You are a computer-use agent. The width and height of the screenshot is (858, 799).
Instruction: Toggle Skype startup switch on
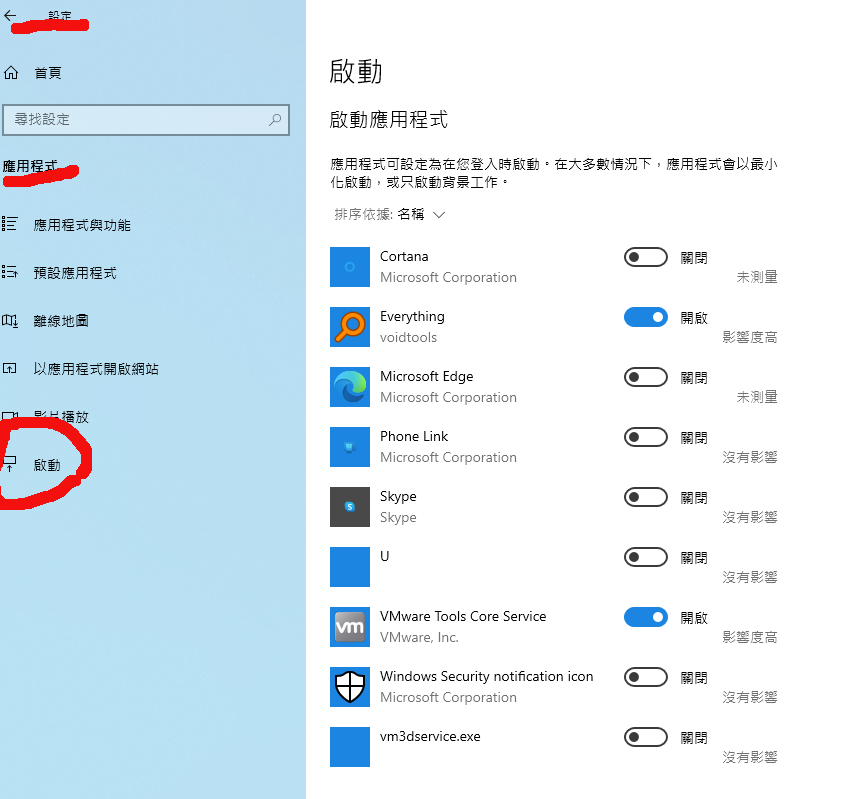tap(645, 498)
